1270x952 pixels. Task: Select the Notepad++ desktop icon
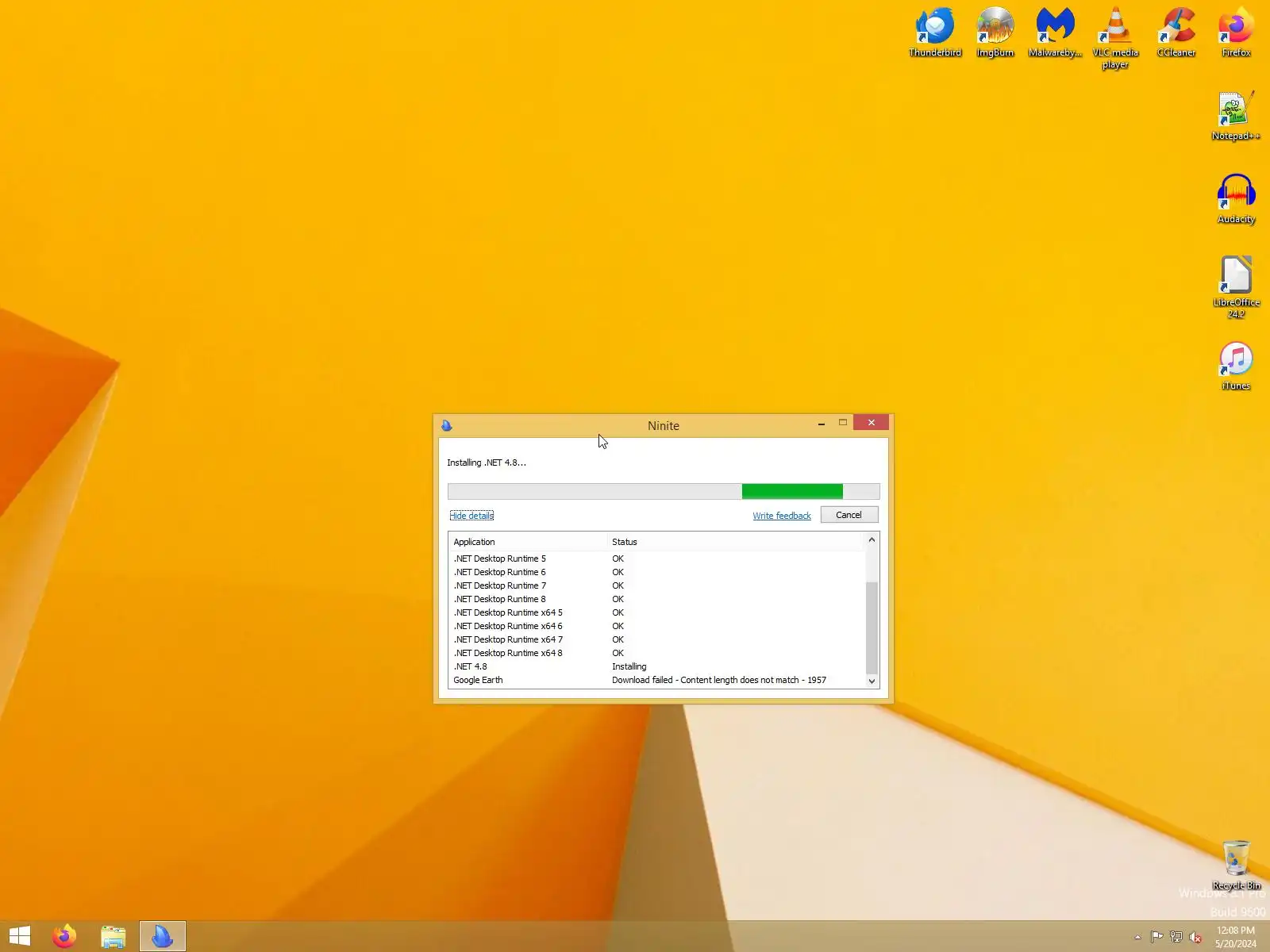(x=1236, y=115)
